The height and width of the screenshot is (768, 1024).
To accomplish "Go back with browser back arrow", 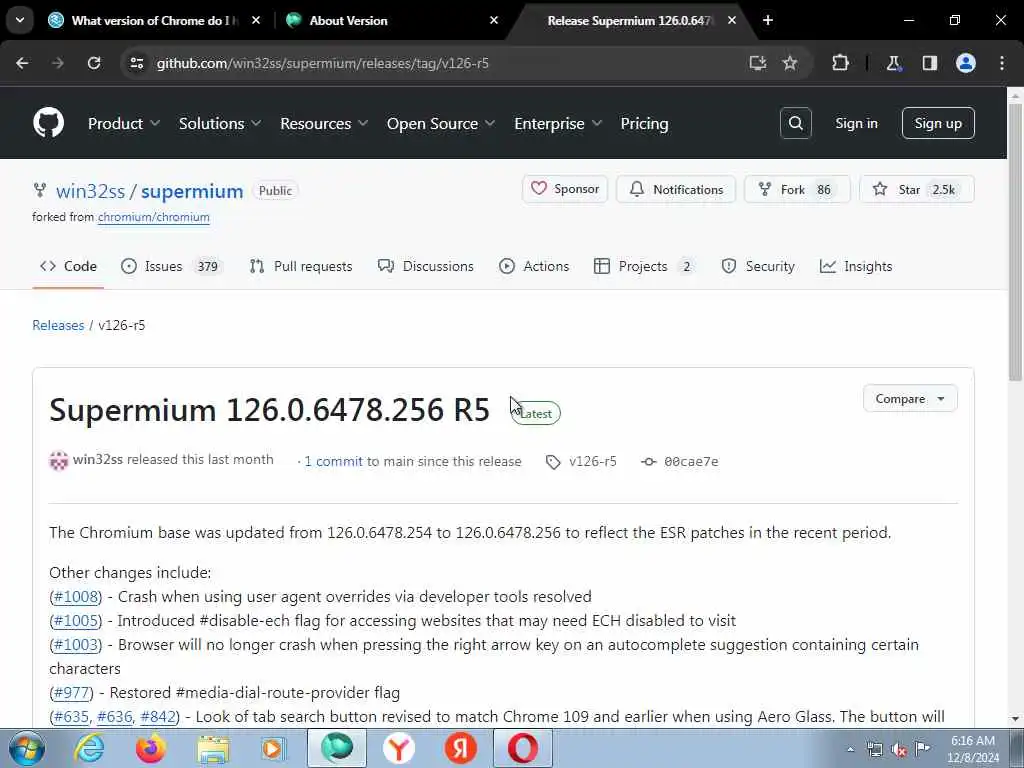I will pos(22,63).
